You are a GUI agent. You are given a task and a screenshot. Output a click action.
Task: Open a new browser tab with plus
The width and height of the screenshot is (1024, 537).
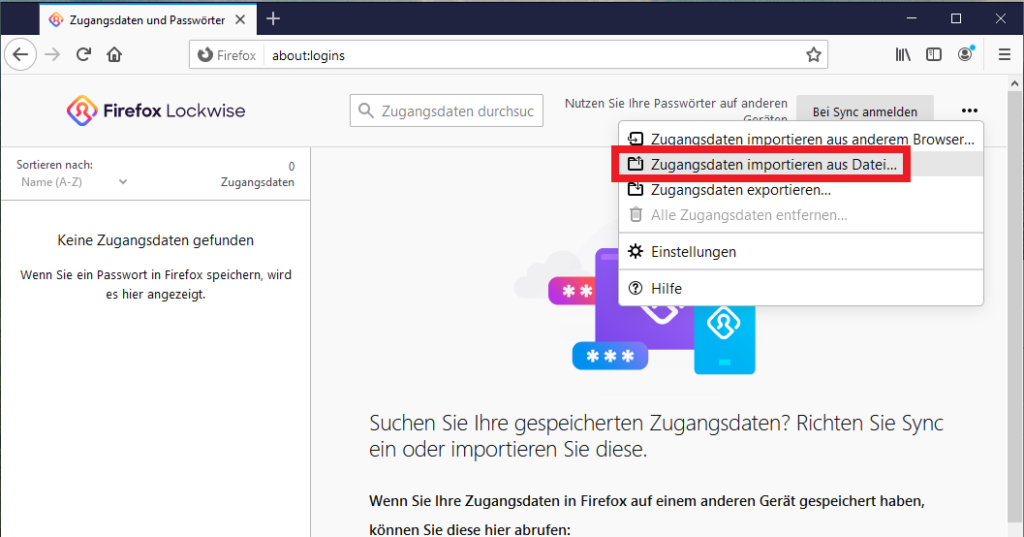point(273,20)
